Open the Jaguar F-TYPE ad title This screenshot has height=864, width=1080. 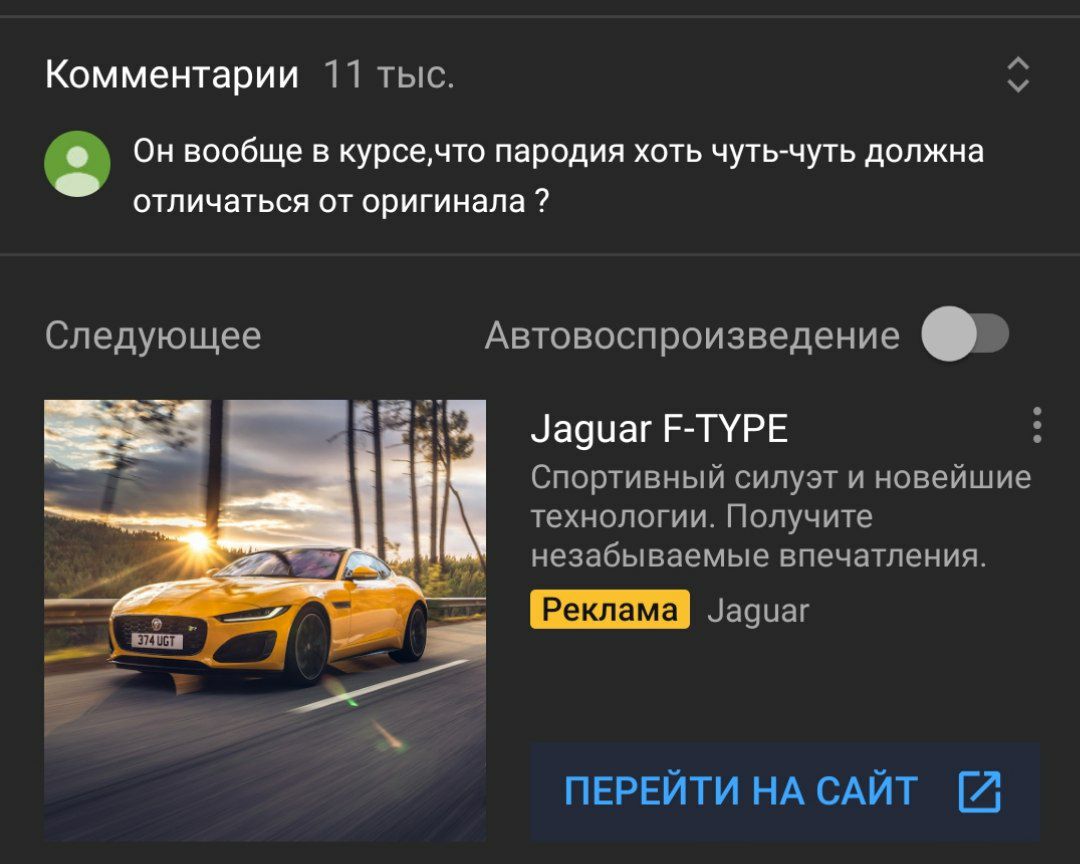[659, 429]
